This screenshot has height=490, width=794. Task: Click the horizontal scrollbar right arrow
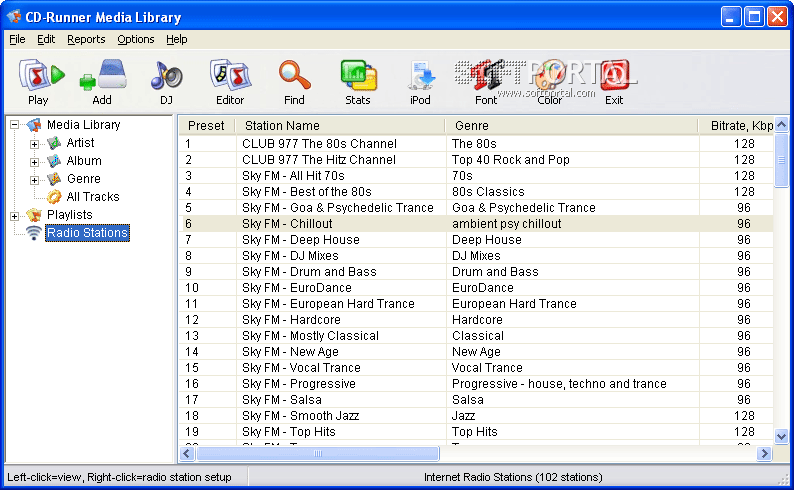click(764, 454)
